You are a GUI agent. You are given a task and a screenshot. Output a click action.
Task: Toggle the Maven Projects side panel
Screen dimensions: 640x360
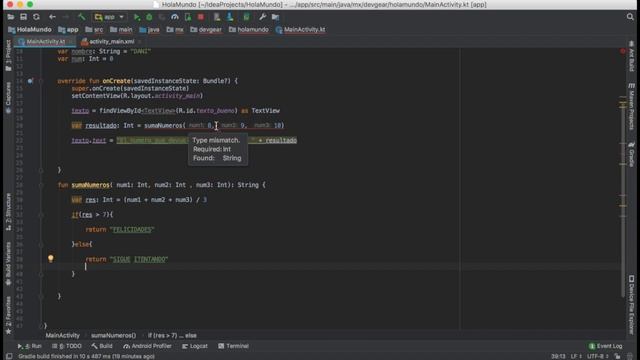point(631,107)
